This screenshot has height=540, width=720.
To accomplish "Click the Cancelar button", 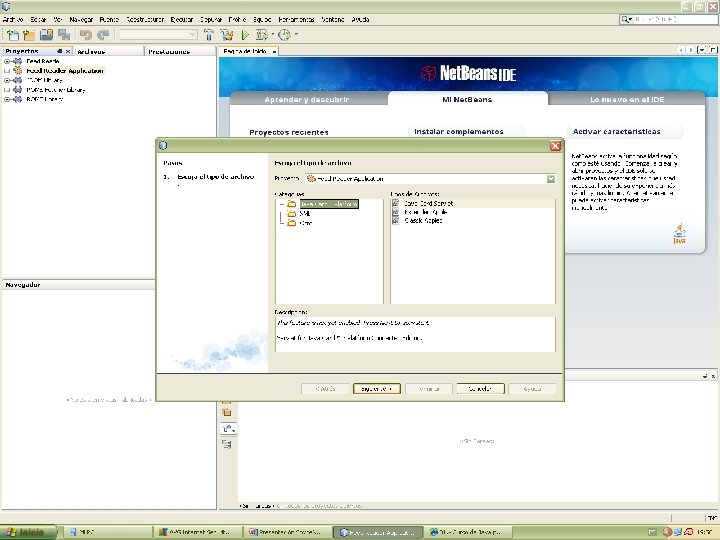I will pyautogui.click(x=480, y=388).
